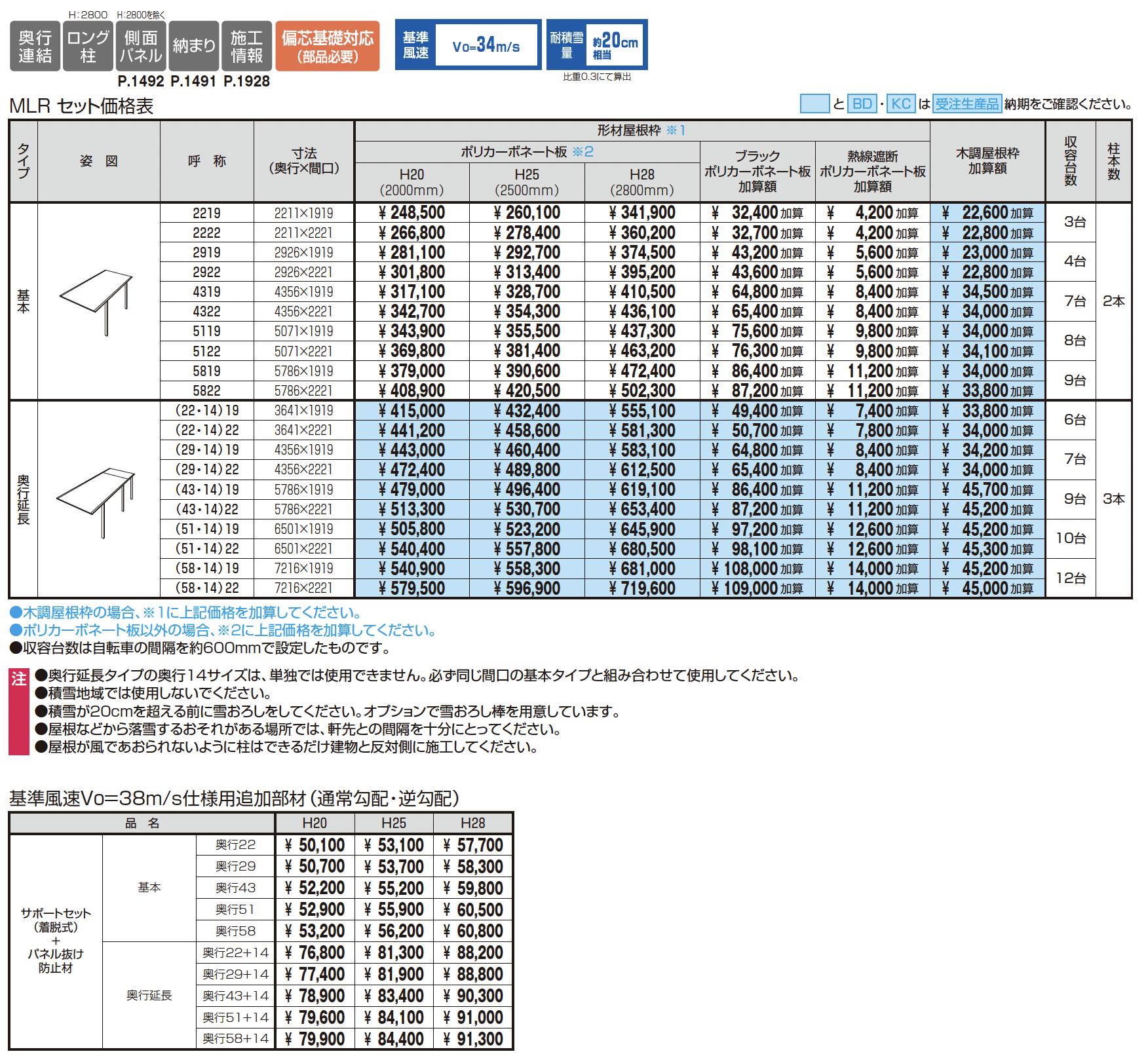The height and width of the screenshot is (1056, 1148).
Task: Click dimension 7216×2221
Action: click(x=303, y=588)
